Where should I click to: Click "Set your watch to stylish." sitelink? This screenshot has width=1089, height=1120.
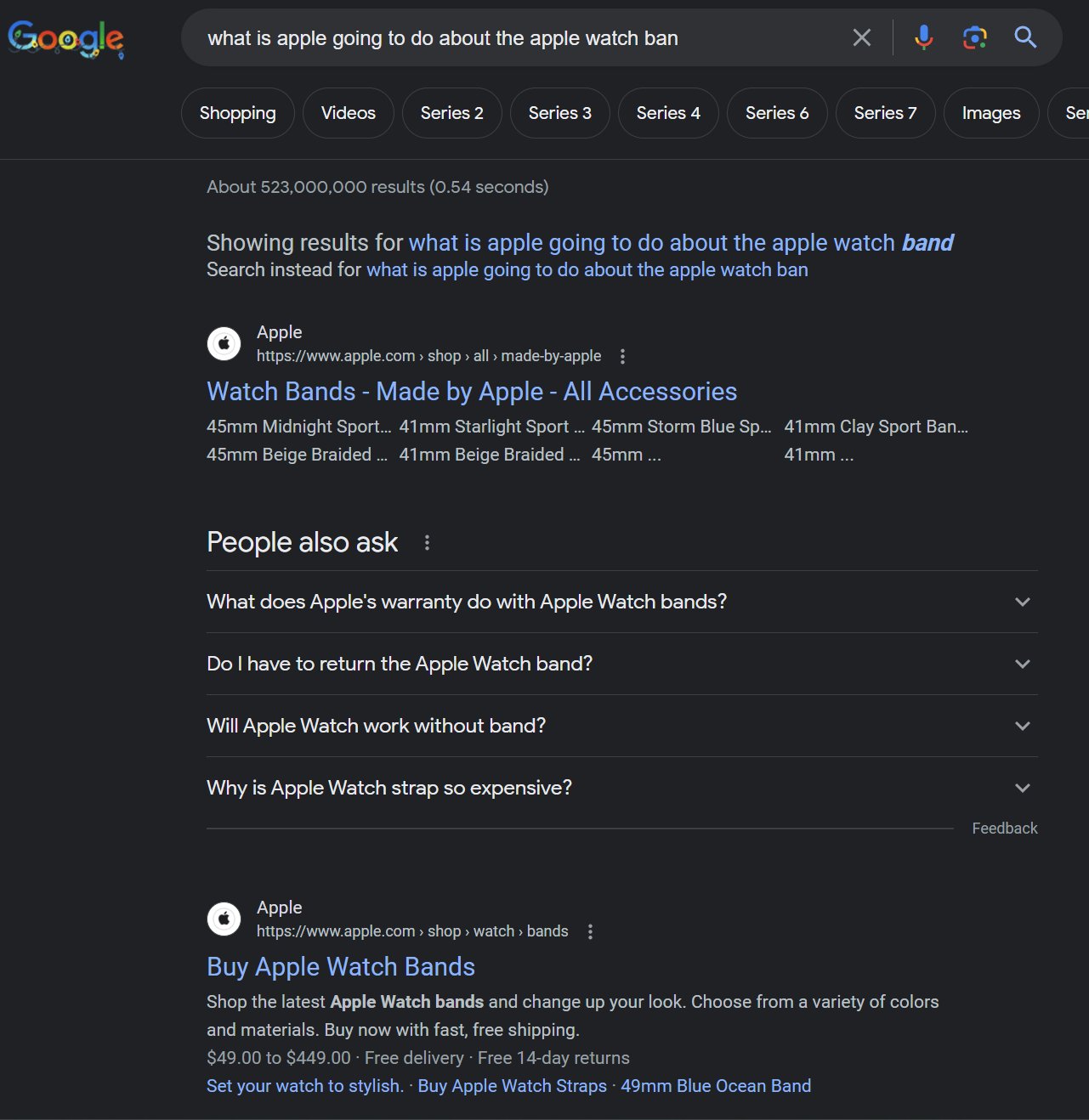pyautogui.click(x=305, y=1086)
